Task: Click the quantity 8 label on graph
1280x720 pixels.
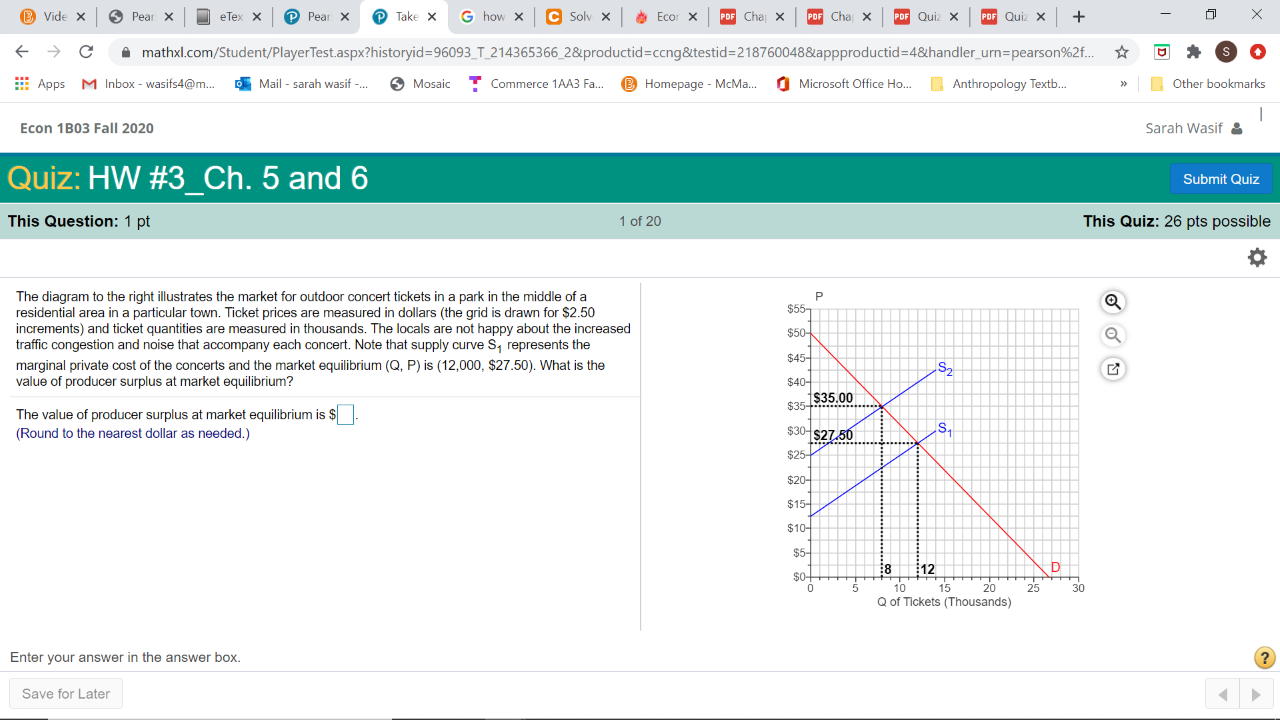Action: (886, 569)
